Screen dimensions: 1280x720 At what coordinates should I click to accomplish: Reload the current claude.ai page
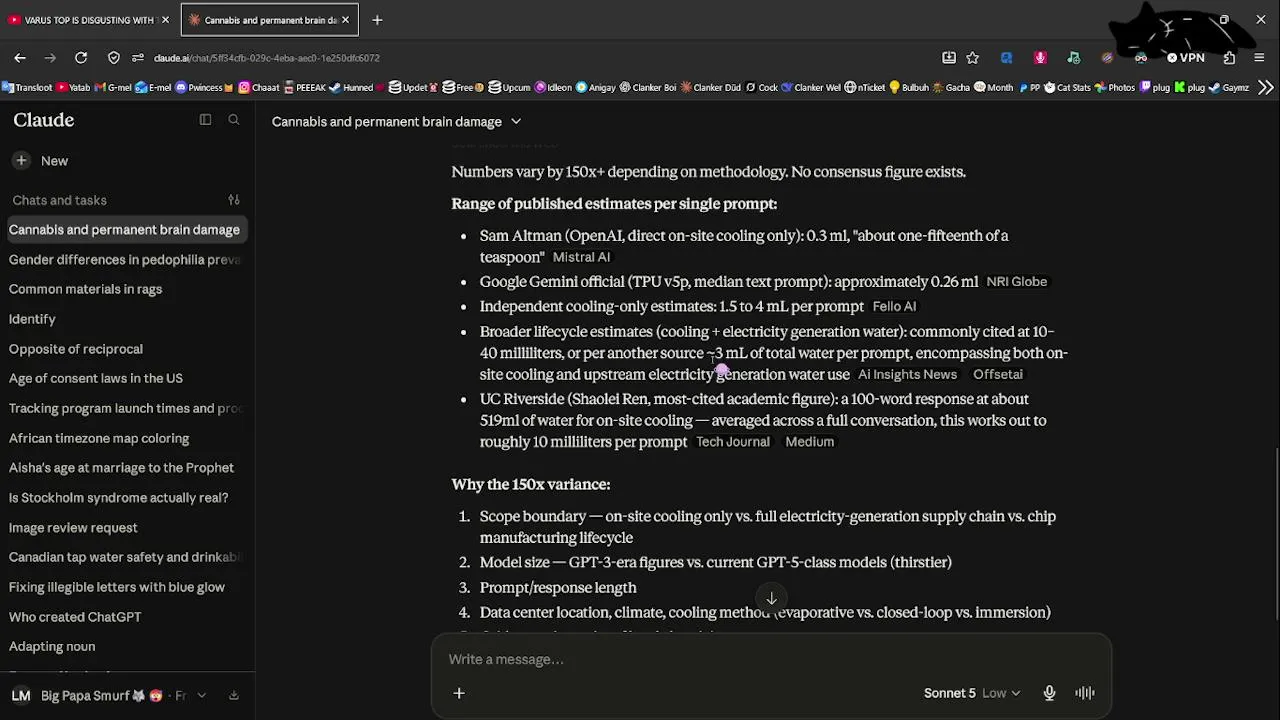81,58
